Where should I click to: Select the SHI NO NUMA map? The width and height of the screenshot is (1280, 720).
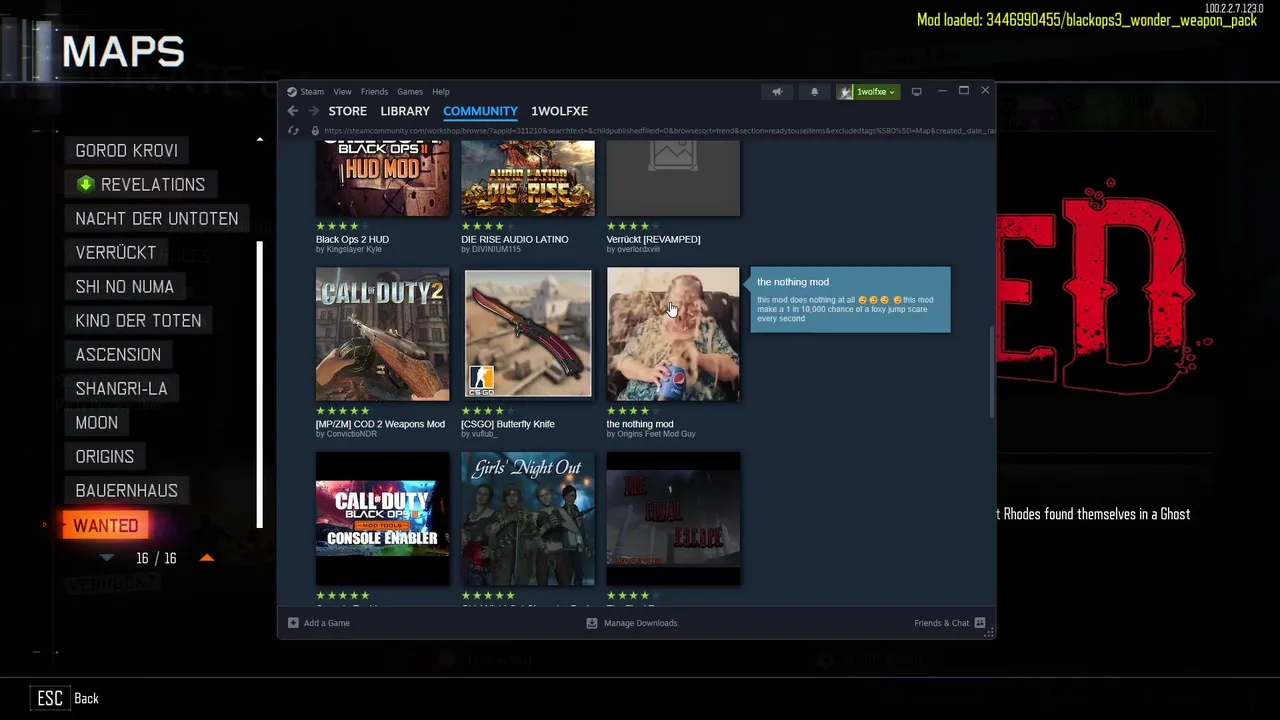click(x=125, y=286)
